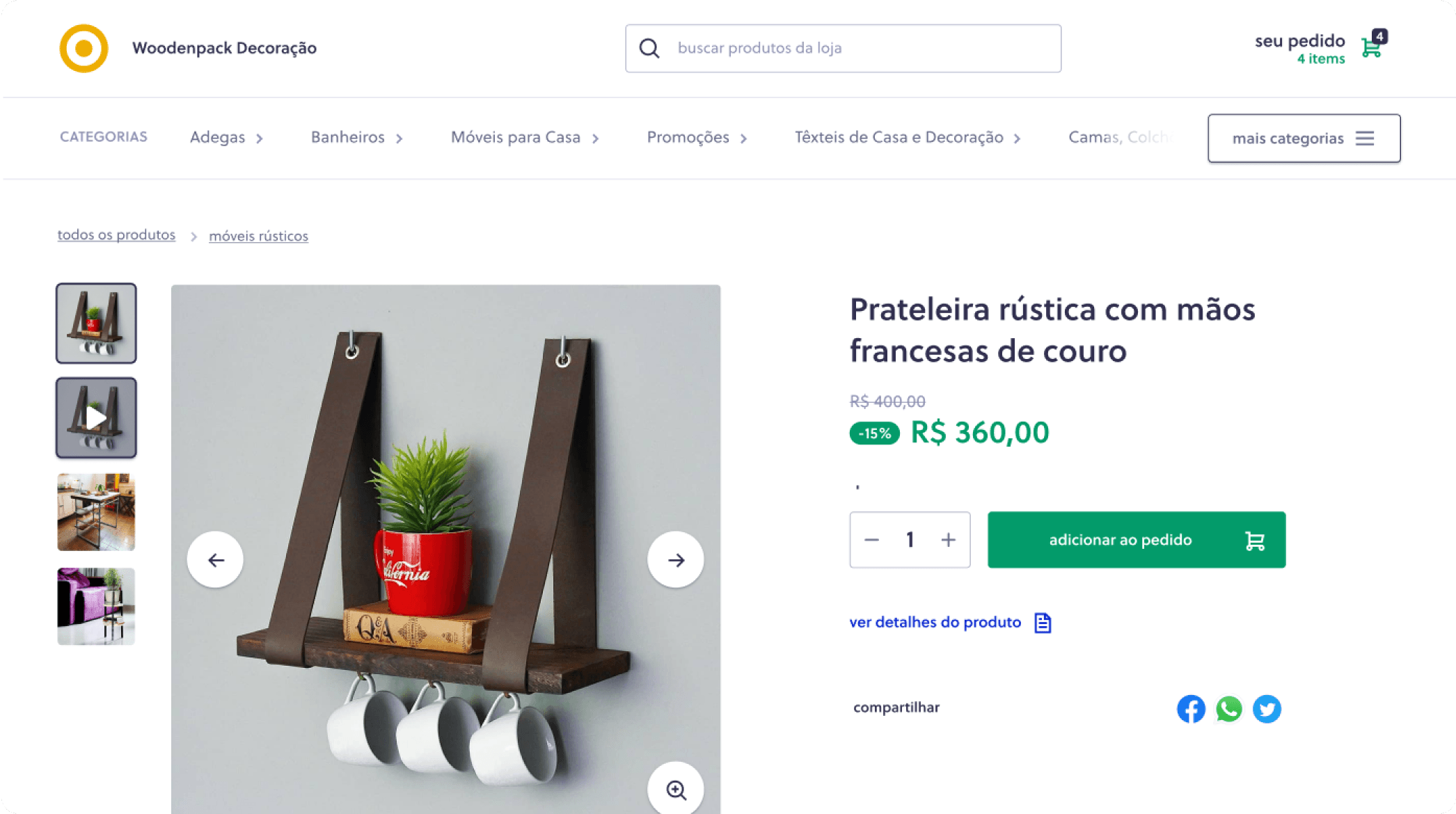
Task: Expand the Móveis para Casa category
Action: 525,138
